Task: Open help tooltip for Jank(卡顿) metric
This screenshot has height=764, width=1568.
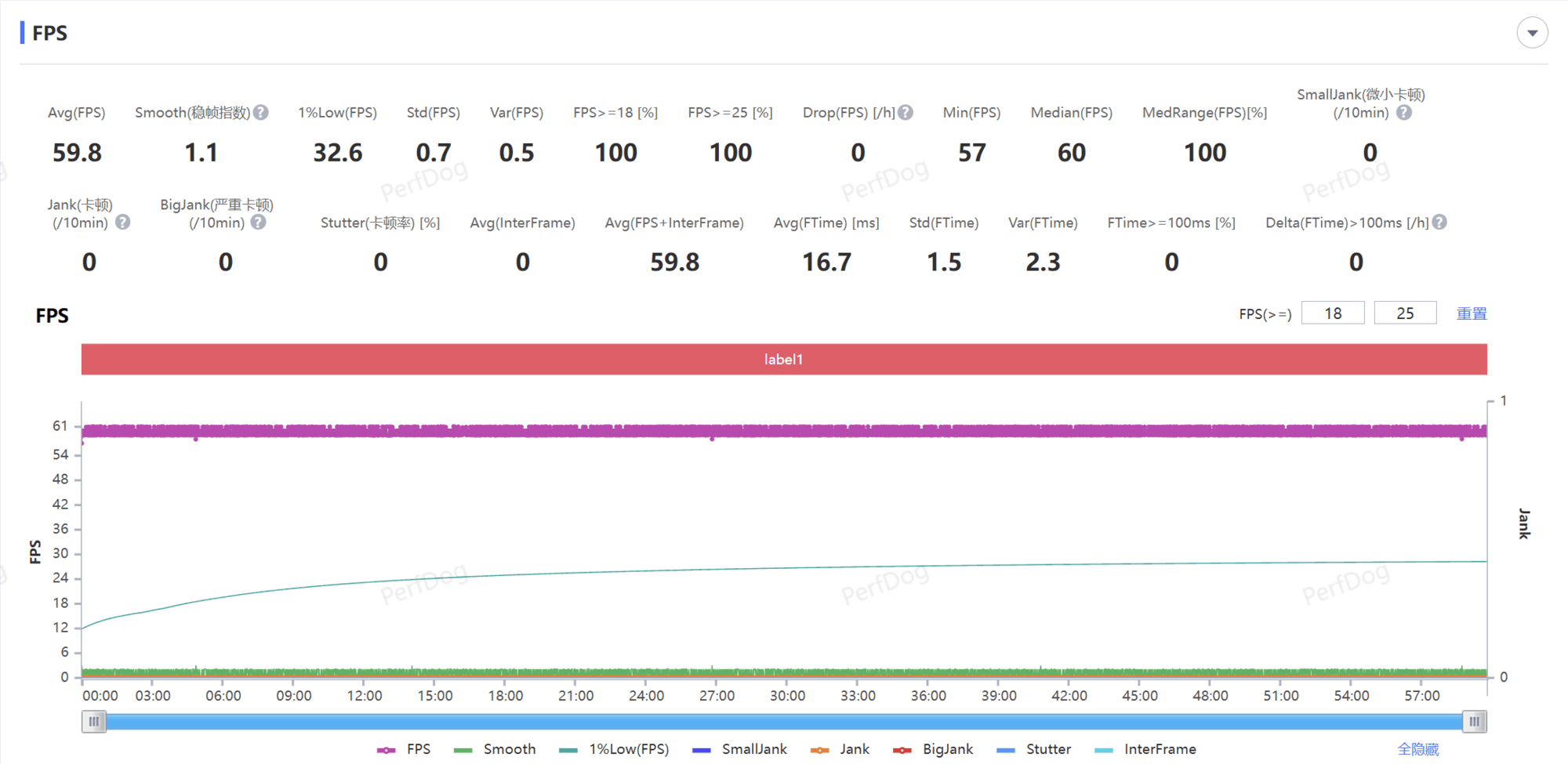Action: point(123,223)
